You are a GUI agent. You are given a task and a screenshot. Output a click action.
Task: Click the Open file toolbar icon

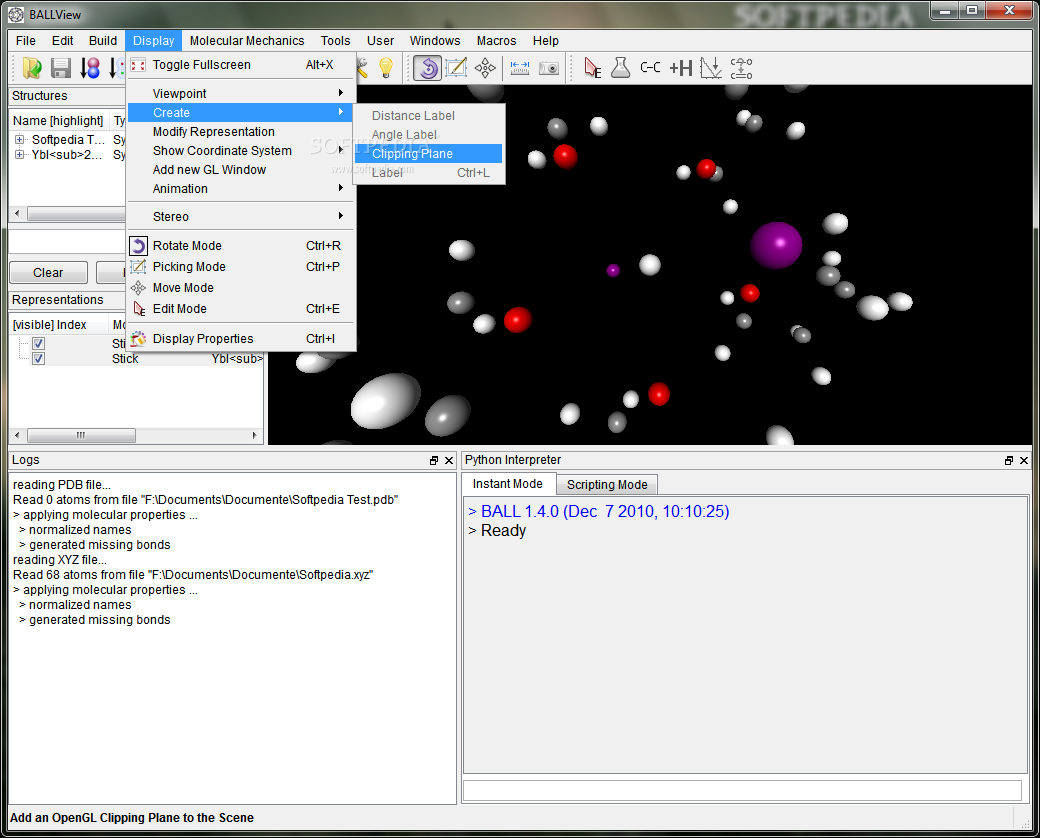click(31, 68)
